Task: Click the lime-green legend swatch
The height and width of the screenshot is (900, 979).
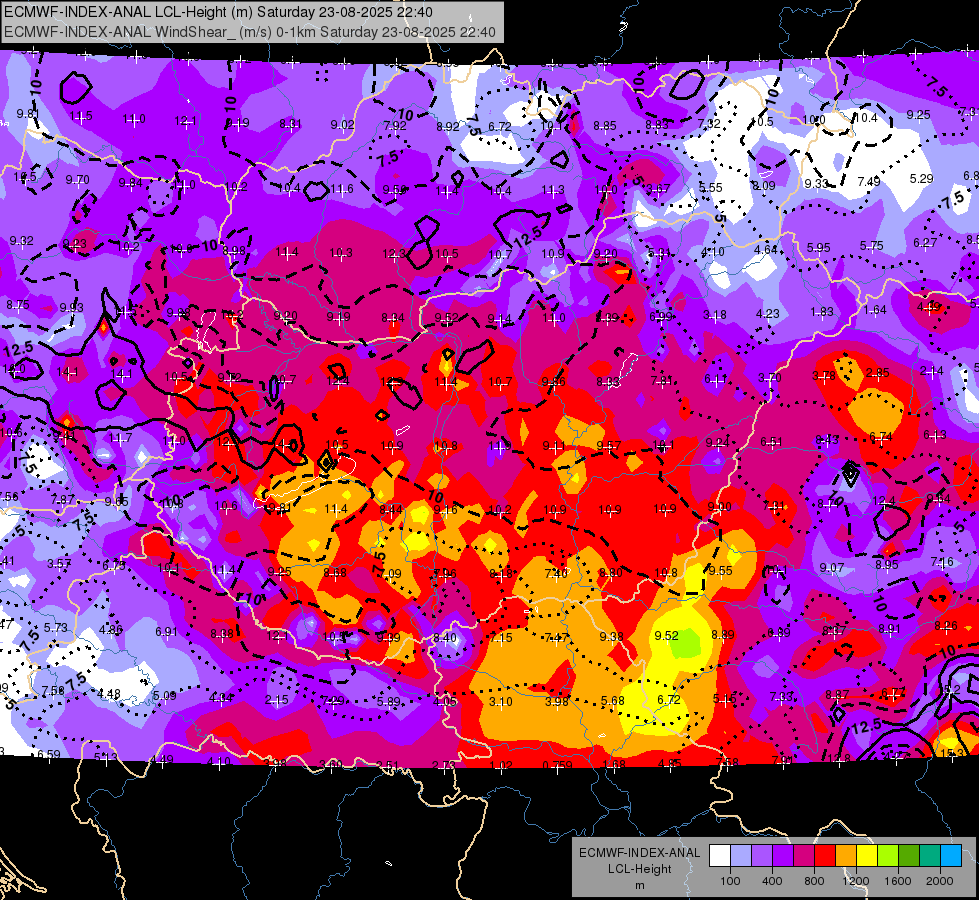Action: (888, 856)
